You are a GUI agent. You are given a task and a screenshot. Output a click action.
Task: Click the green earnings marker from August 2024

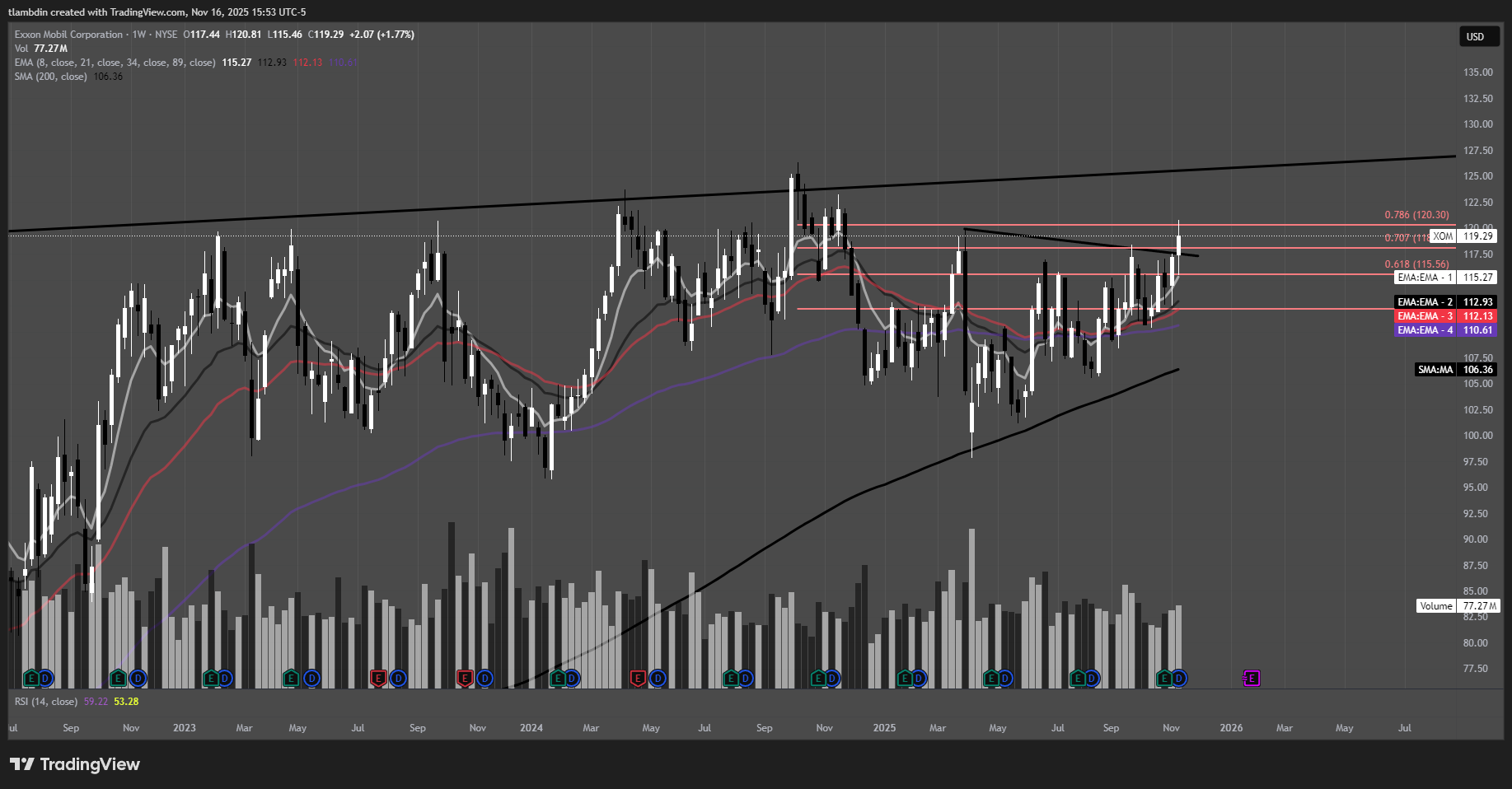click(731, 679)
